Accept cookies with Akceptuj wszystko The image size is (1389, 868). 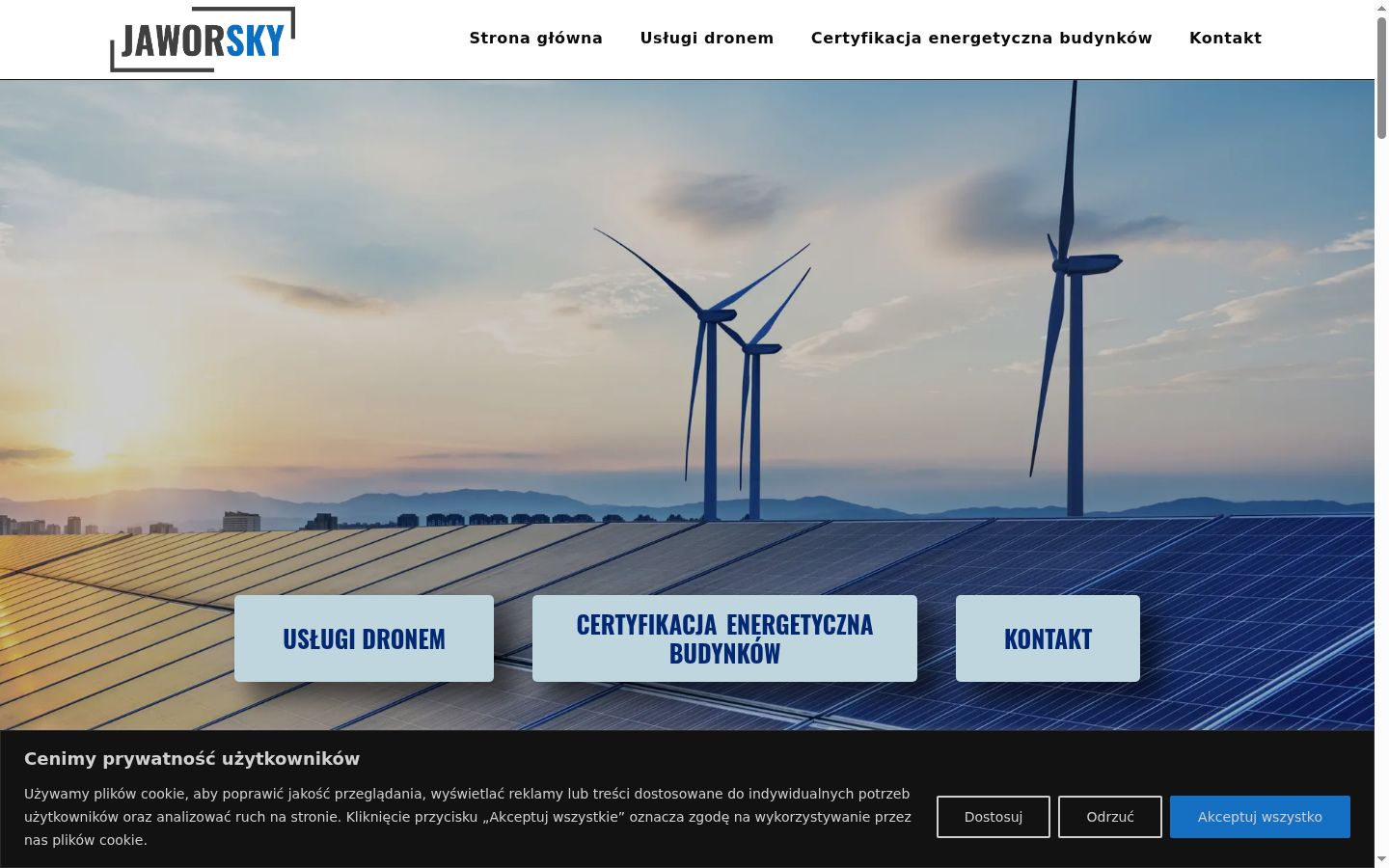(1260, 817)
